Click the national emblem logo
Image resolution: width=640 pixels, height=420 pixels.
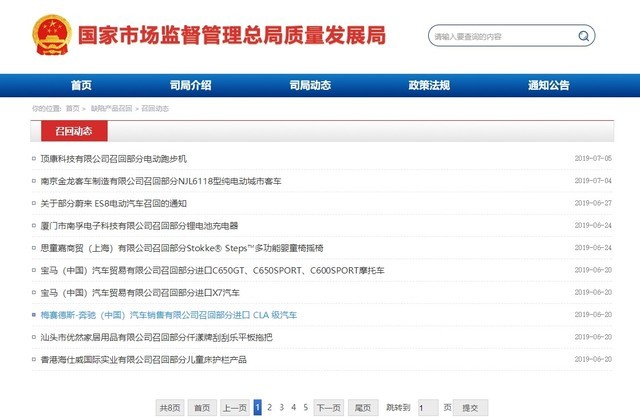[52, 35]
